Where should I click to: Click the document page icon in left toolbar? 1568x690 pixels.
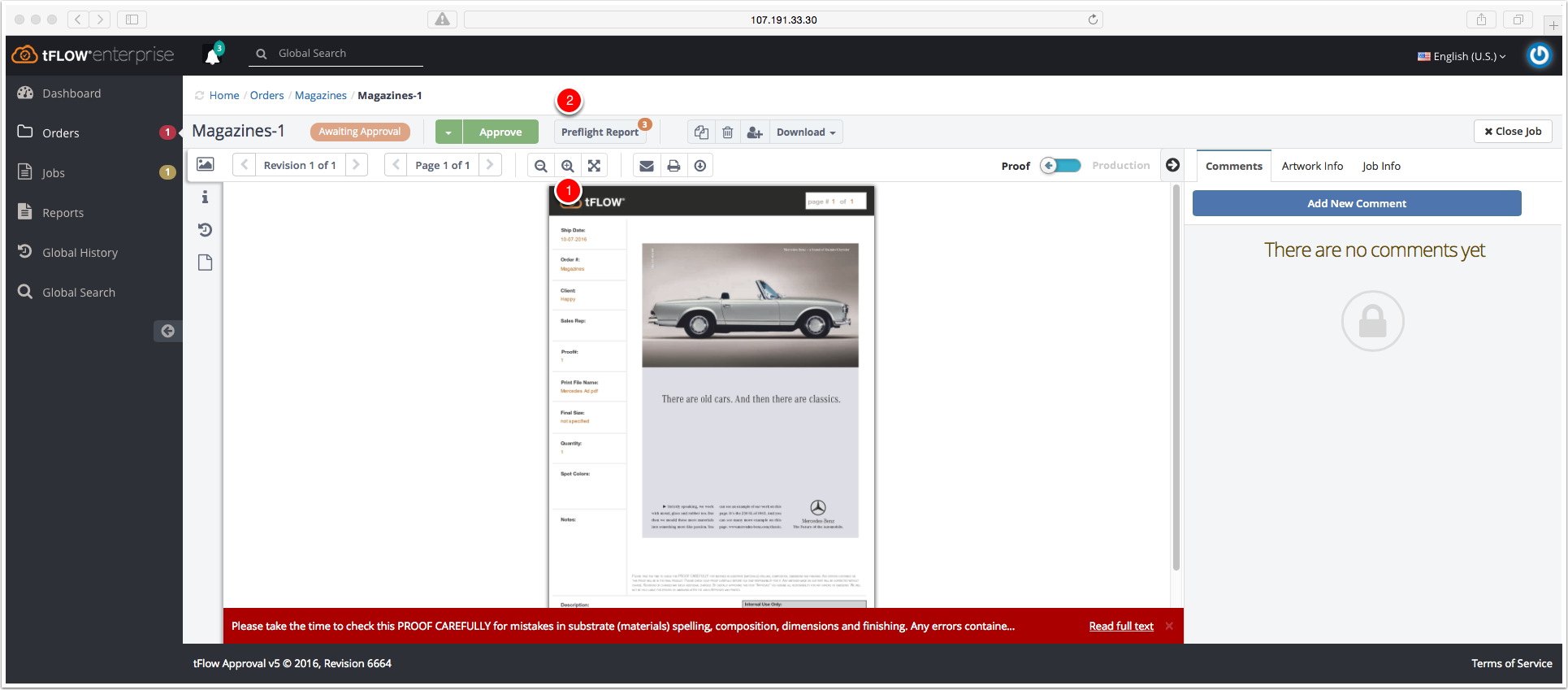pos(205,263)
